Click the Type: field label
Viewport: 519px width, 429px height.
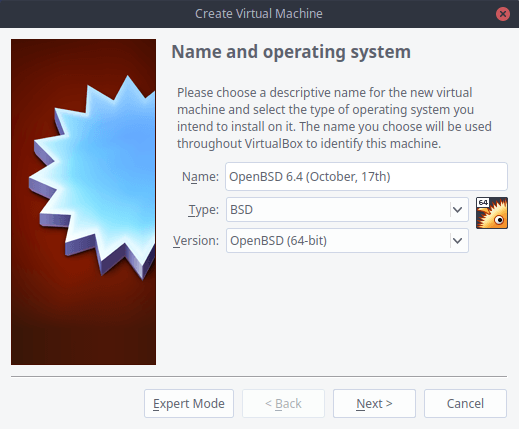coord(204,210)
